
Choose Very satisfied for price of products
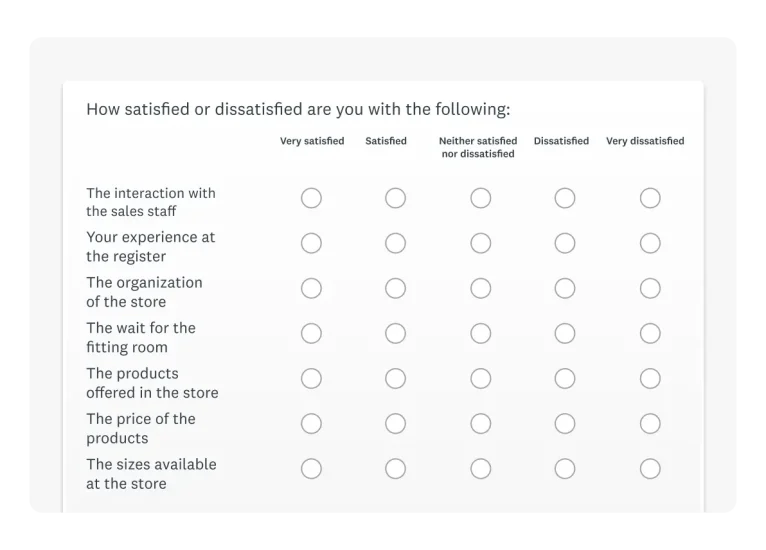(311, 423)
